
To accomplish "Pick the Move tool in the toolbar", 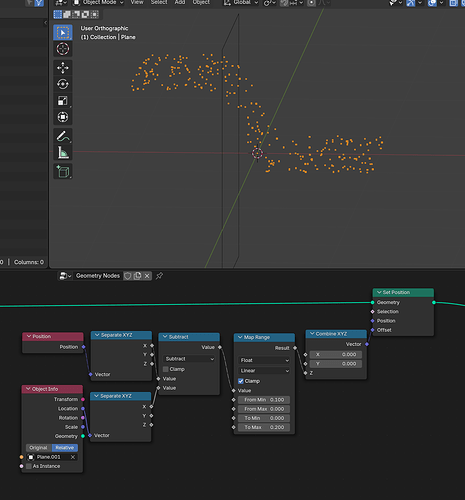I will [x=63, y=68].
